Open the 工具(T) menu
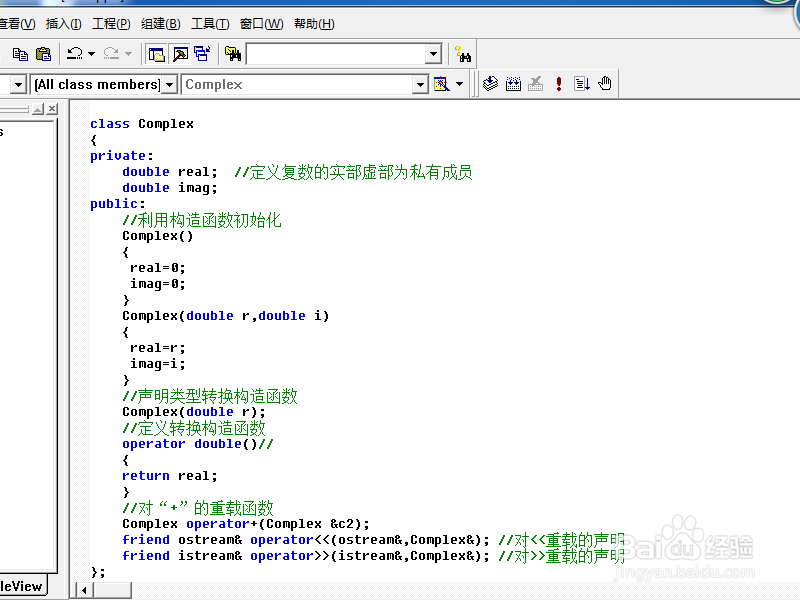Image resolution: width=800 pixels, height=600 pixels. [x=210, y=24]
